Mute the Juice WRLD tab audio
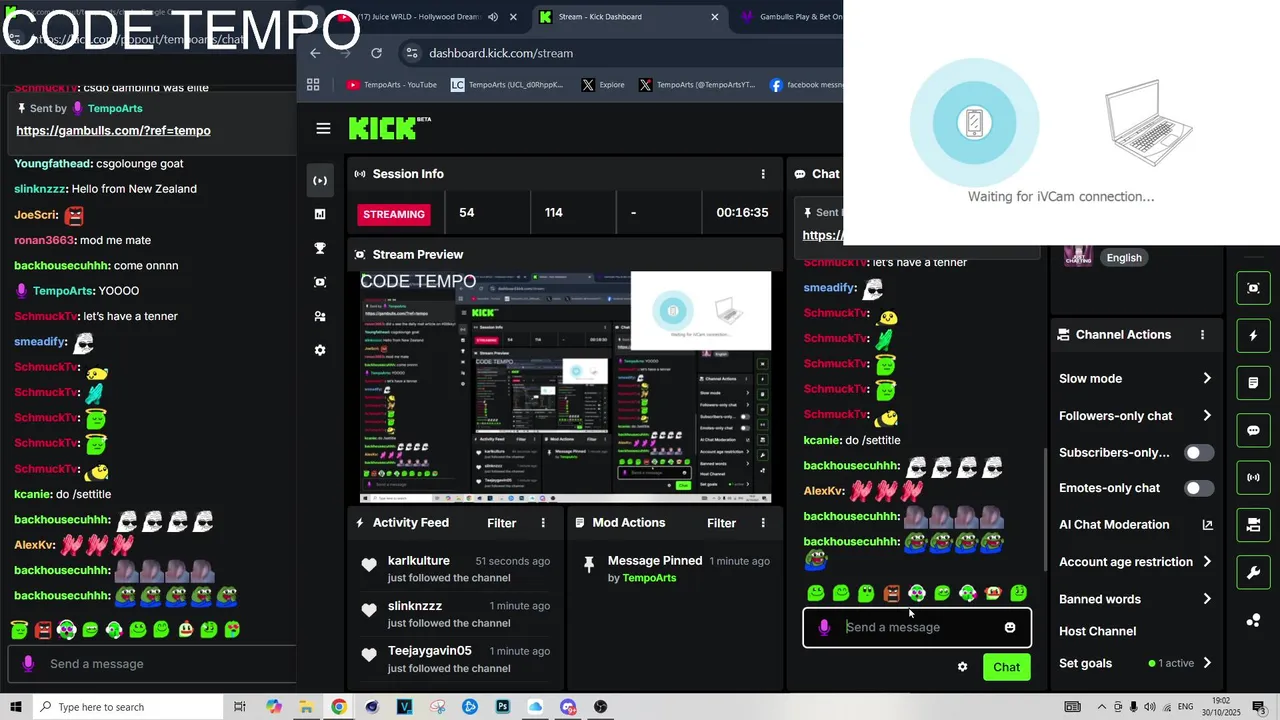Image resolution: width=1280 pixels, height=720 pixels. pos(493,17)
